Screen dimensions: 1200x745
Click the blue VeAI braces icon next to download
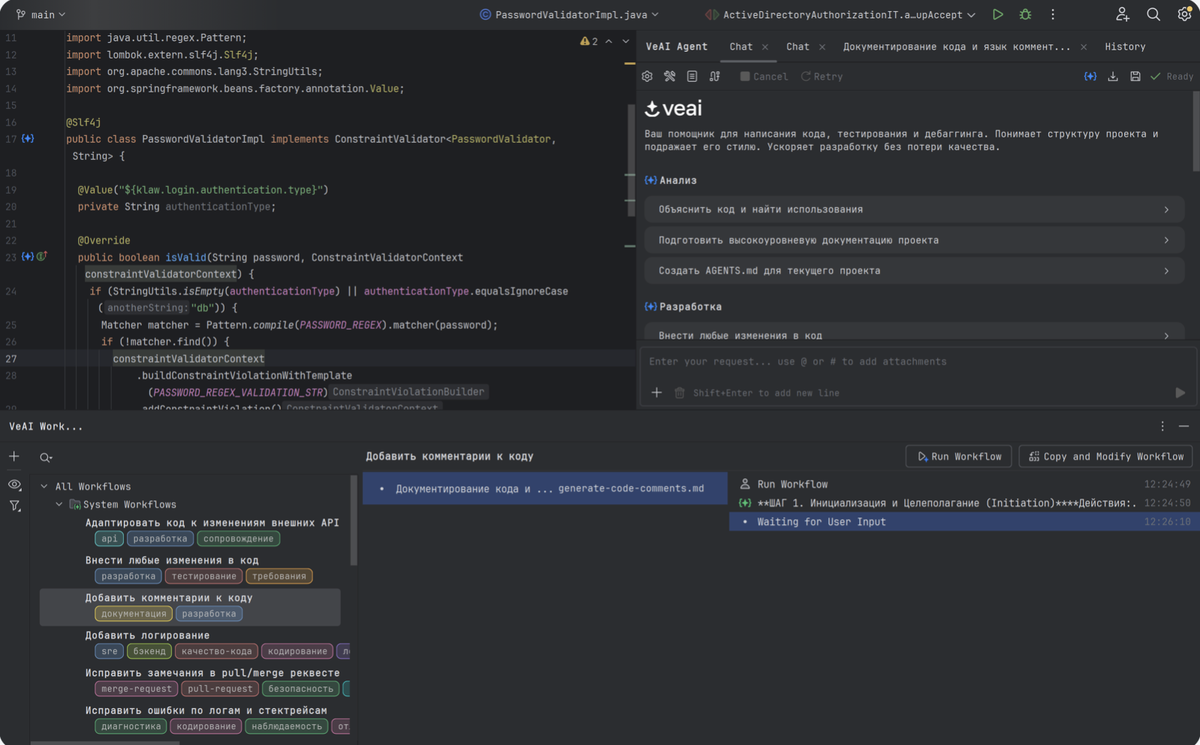1090,76
